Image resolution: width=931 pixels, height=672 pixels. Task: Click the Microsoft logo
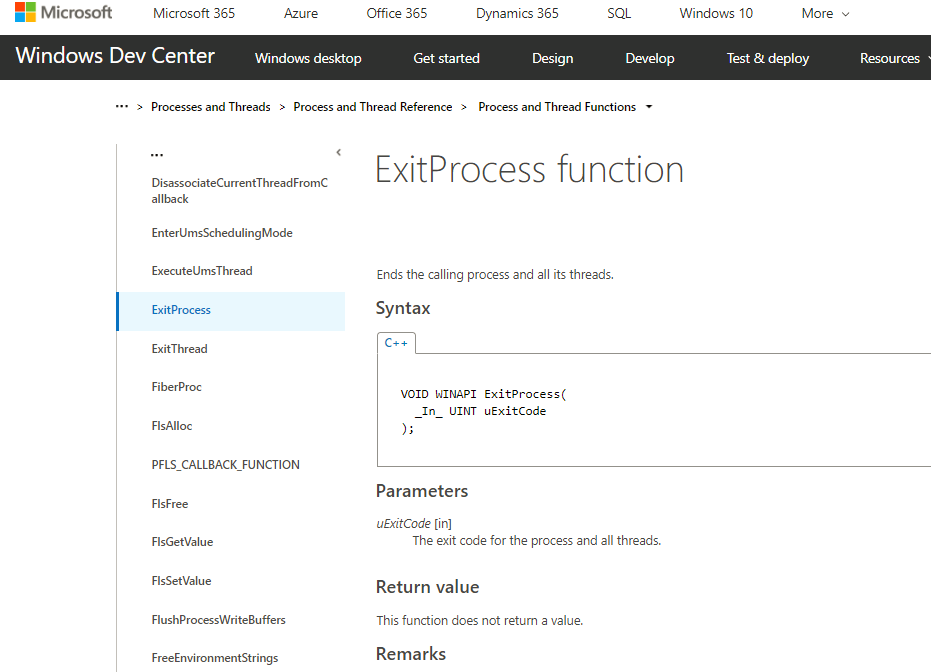[63, 14]
